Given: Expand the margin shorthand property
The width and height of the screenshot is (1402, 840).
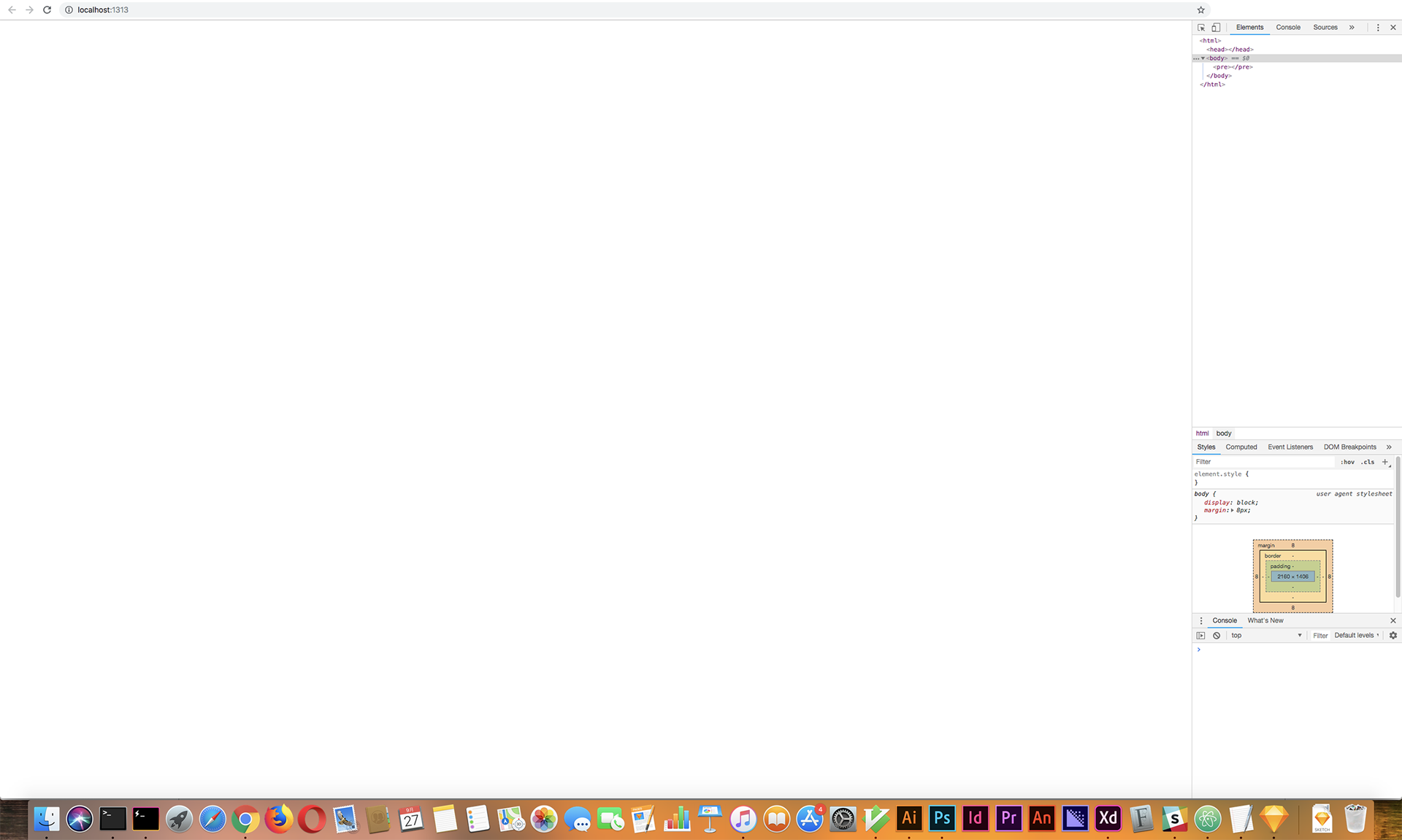Looking at the screenshot, I should click(1233, 511).
